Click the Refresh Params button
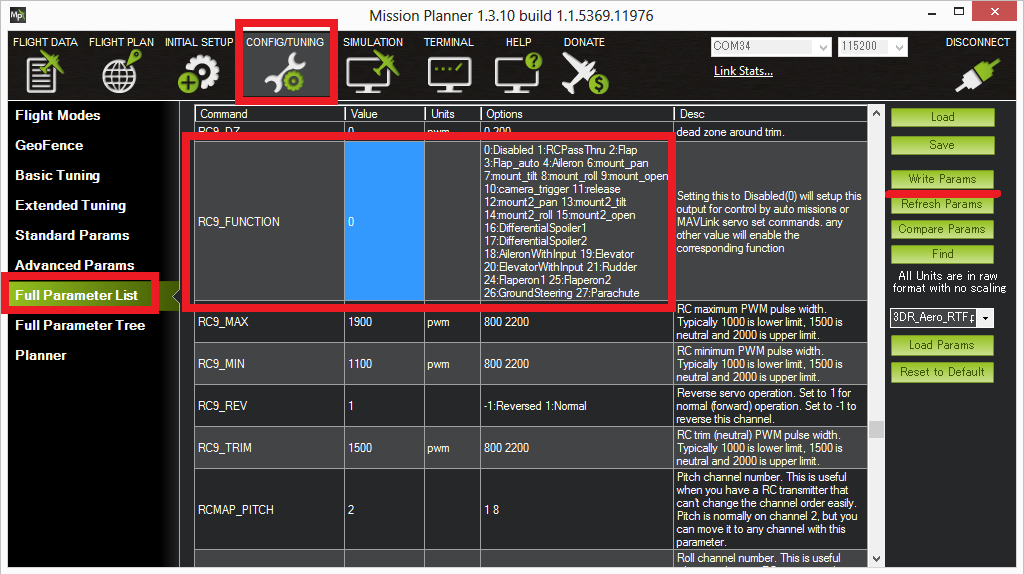Screen dimensions: 1024x574 [942, 204]
